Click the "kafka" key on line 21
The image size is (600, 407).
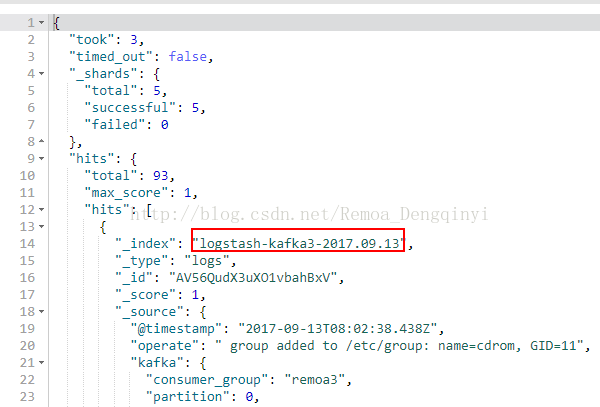[x=157, y=362]
